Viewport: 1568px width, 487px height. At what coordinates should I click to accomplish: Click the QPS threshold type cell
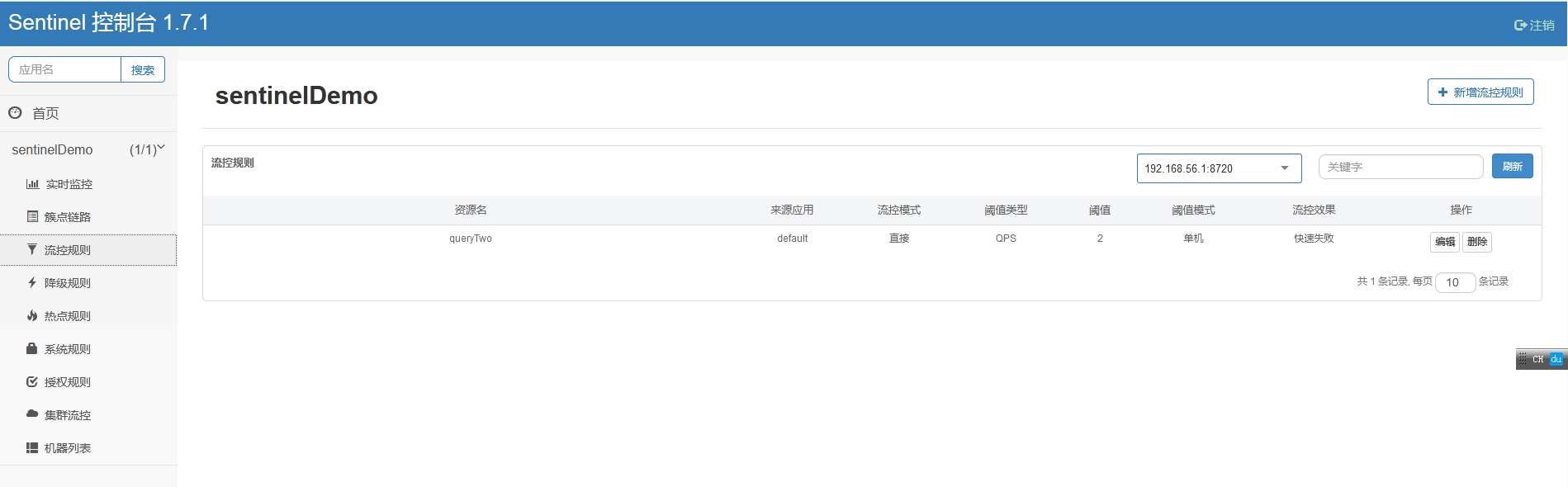(x=1006, y=239)
